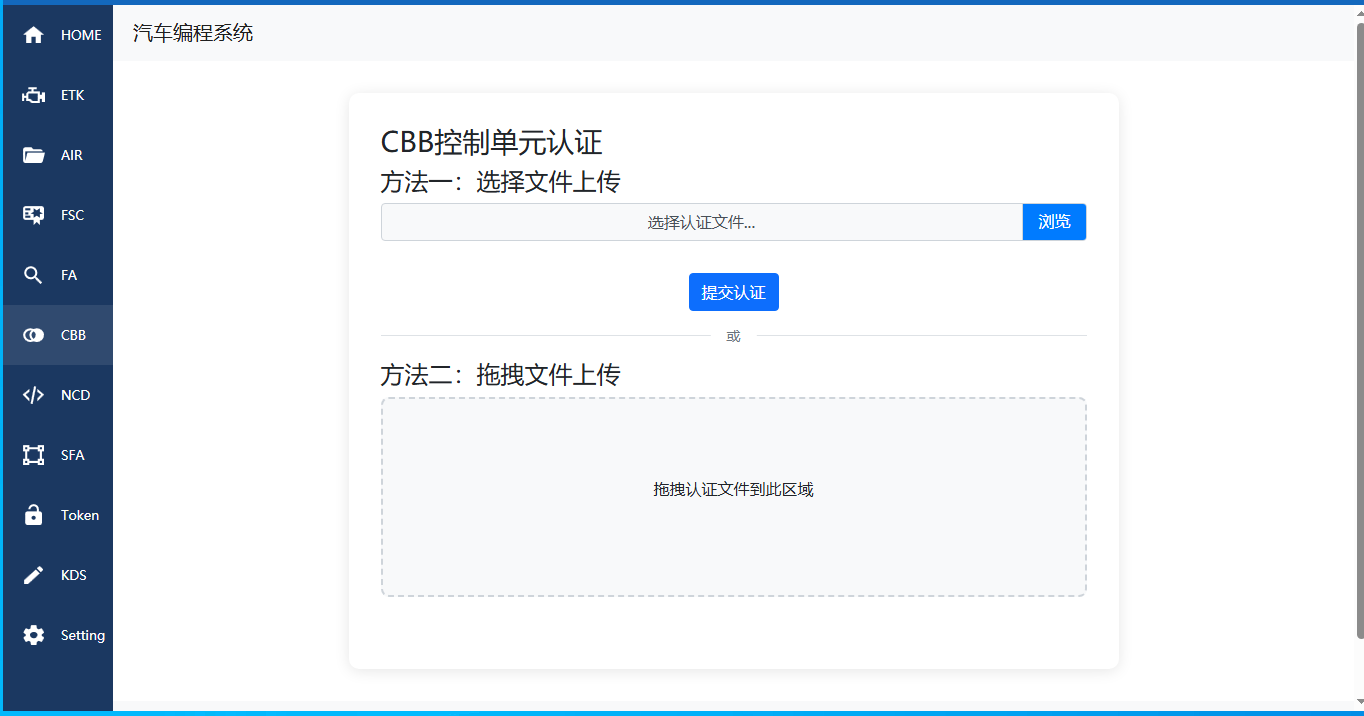This screenshot has height=716, width=1364.
Task: Click the HOME house icon
Action: coord(33,35)
